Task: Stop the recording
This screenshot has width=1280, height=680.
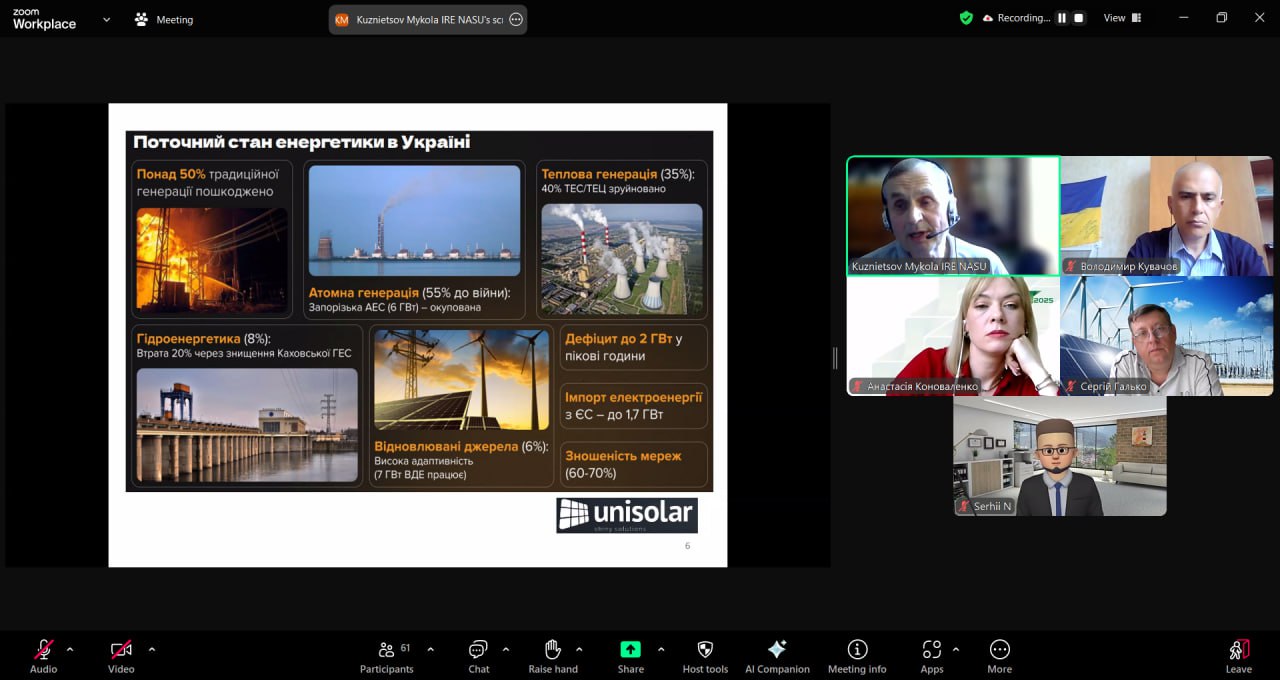Action: [1078, 18]
